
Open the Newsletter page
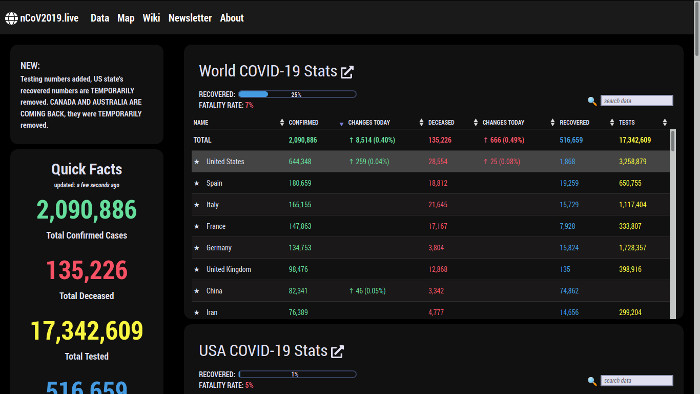point(190,18)
